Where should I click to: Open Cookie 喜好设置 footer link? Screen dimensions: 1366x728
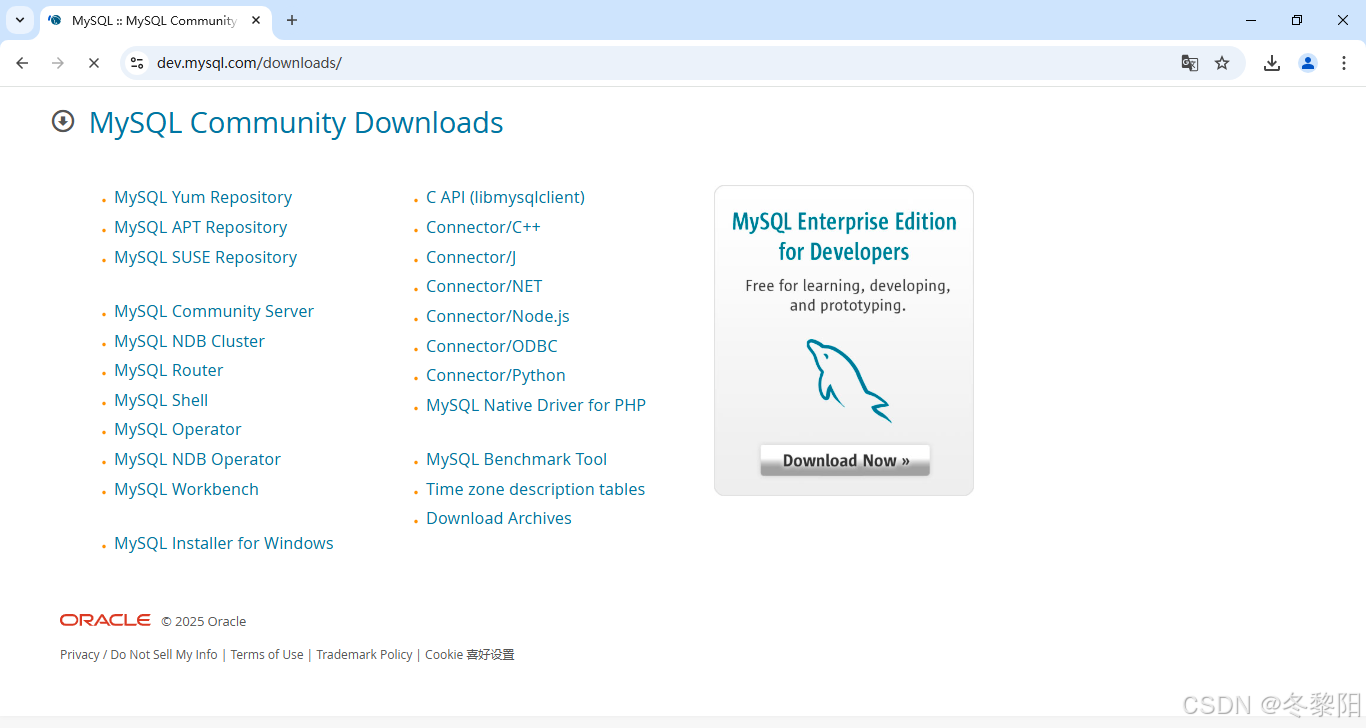coord(470,654)
